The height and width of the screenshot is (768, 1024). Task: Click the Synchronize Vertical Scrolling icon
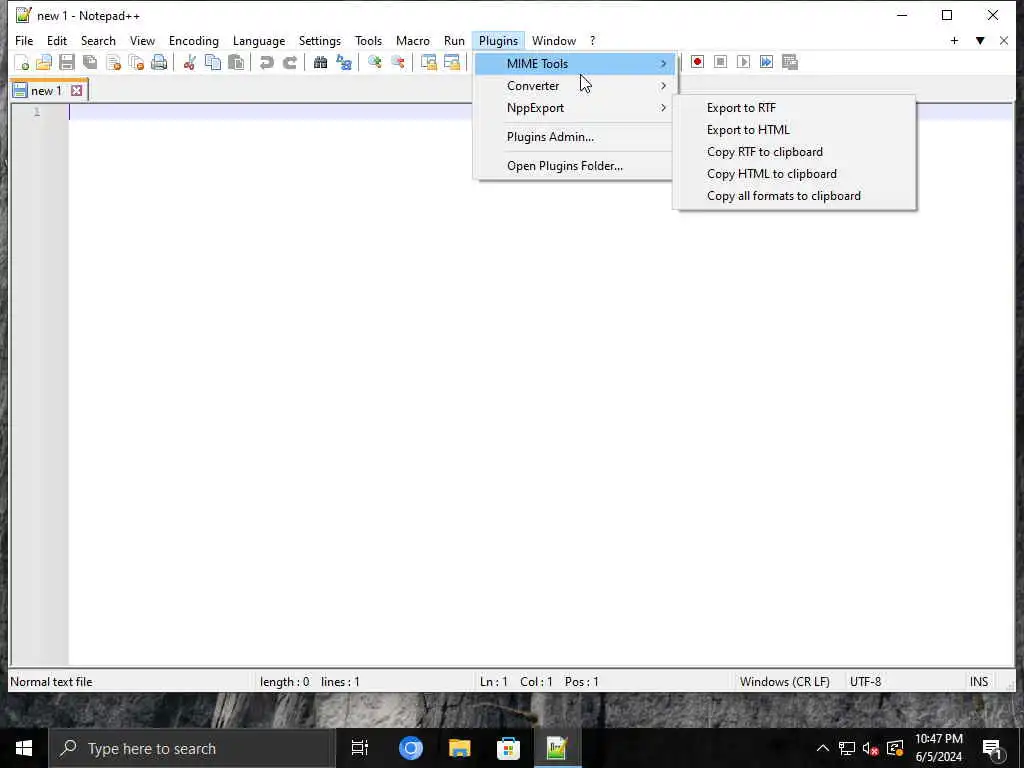[428, 63]
